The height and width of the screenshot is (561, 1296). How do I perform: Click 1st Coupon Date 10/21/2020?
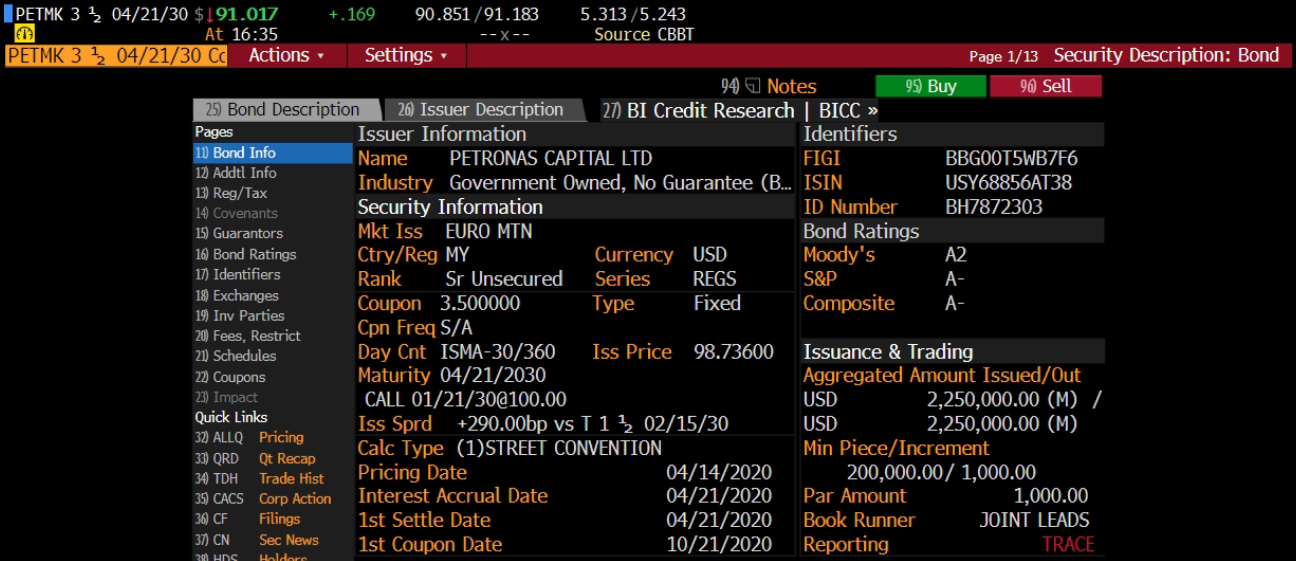719,545
